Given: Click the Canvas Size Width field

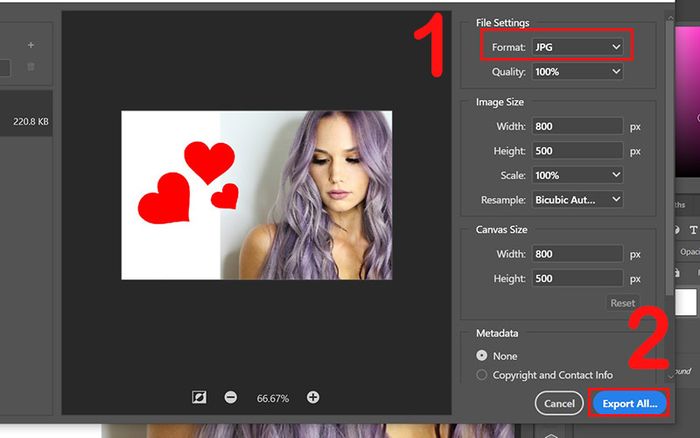Looking at the screenshot, I should click(578, 254).
